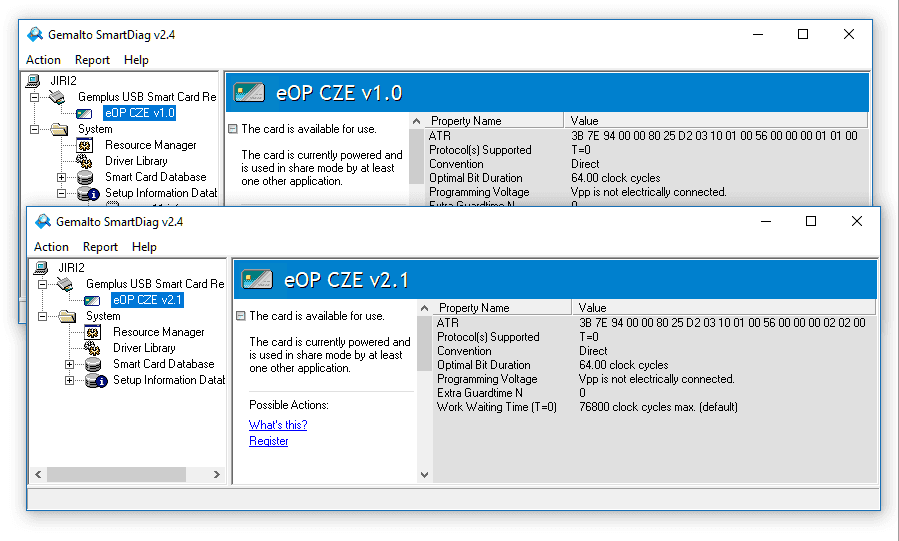Select eOP CZE v1.0 tree item in back window
Viewport: 899px width, 541px height.
click(x=139, y=113)
